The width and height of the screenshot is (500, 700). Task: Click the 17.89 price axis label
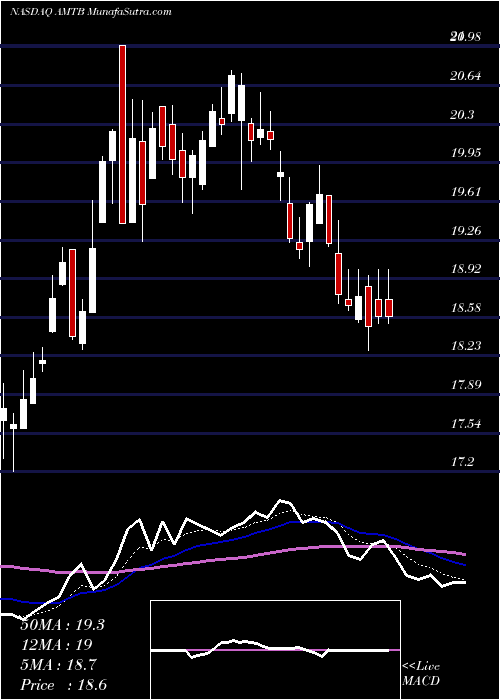coord(466,384)
